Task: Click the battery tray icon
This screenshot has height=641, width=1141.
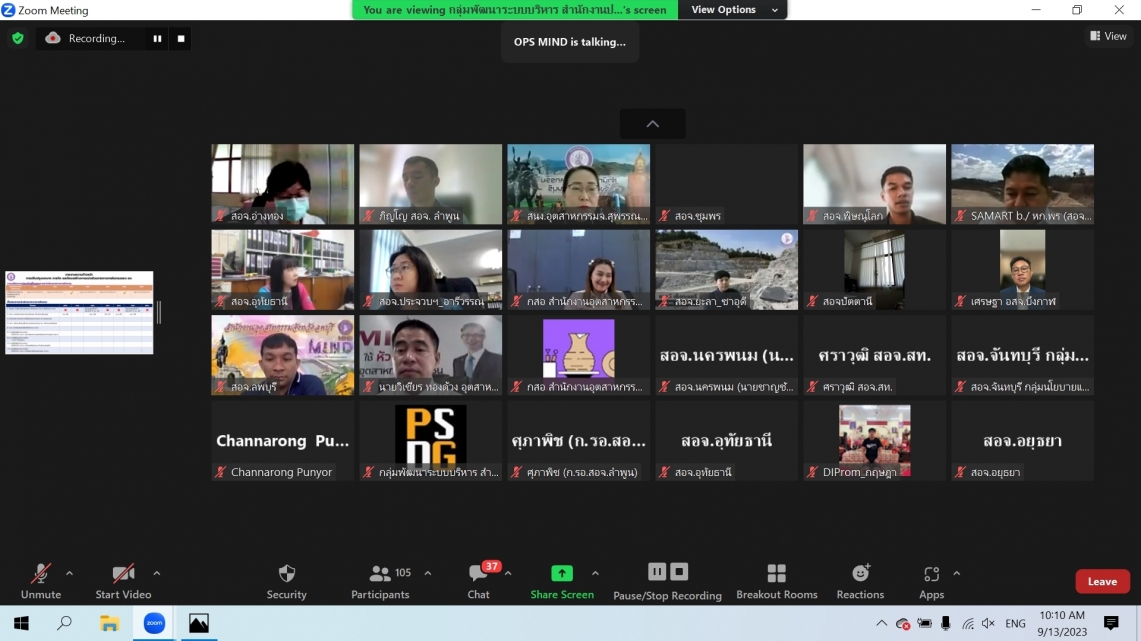Action: tap(924, 624)
